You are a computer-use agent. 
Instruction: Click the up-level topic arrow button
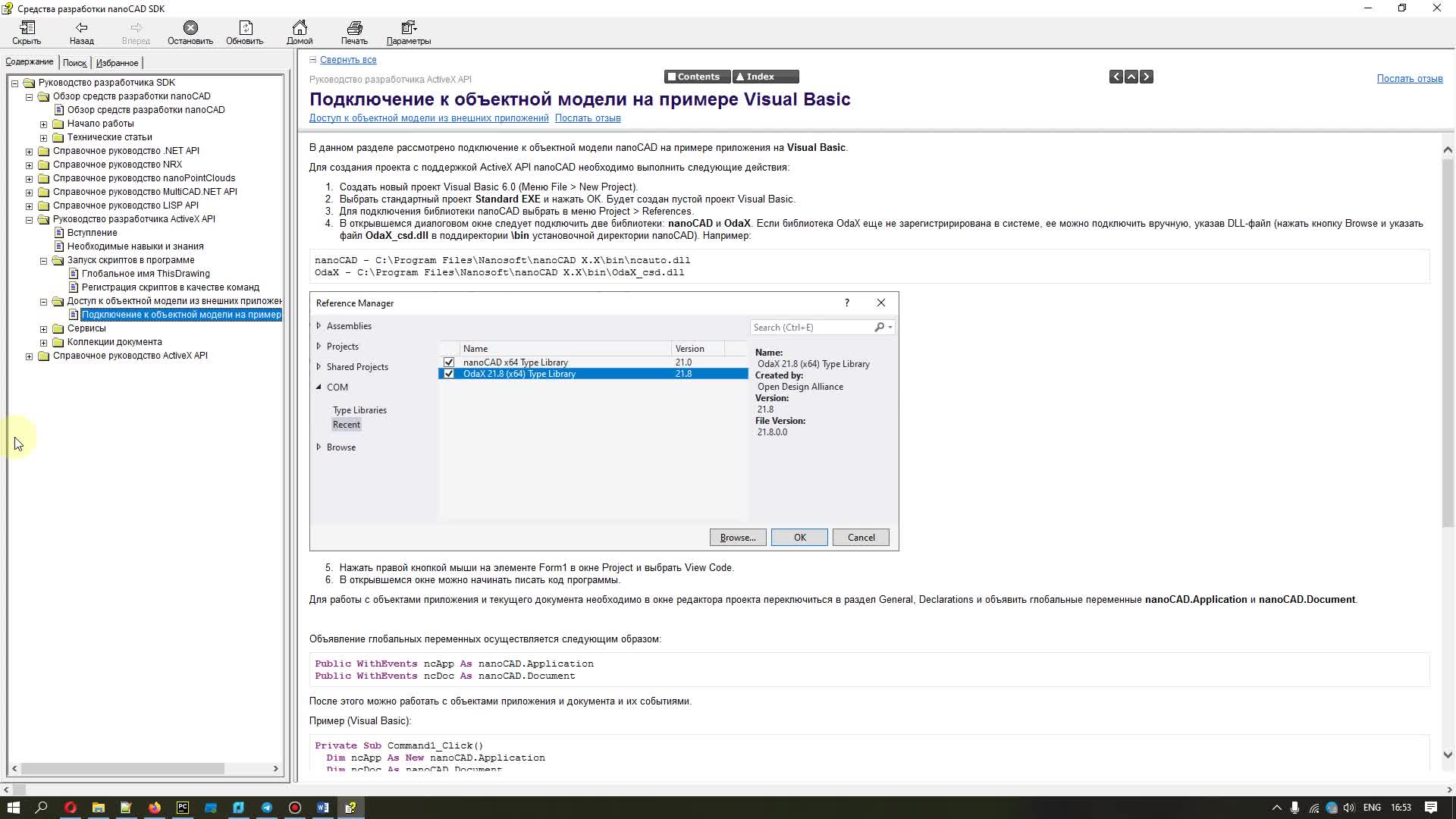[1131, 77]
